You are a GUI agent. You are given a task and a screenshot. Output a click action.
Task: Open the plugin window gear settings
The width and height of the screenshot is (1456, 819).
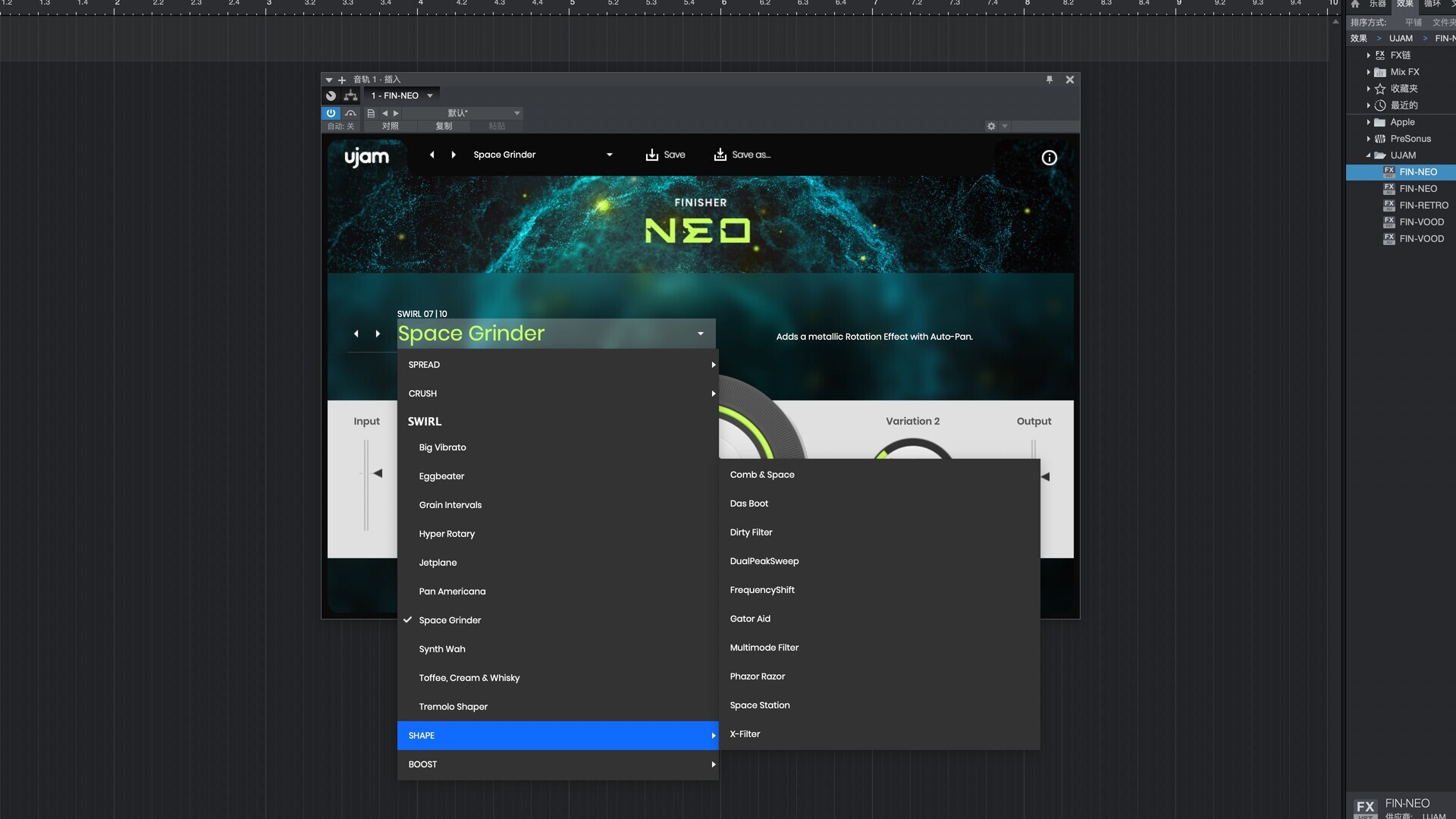[x=991, y=127]
